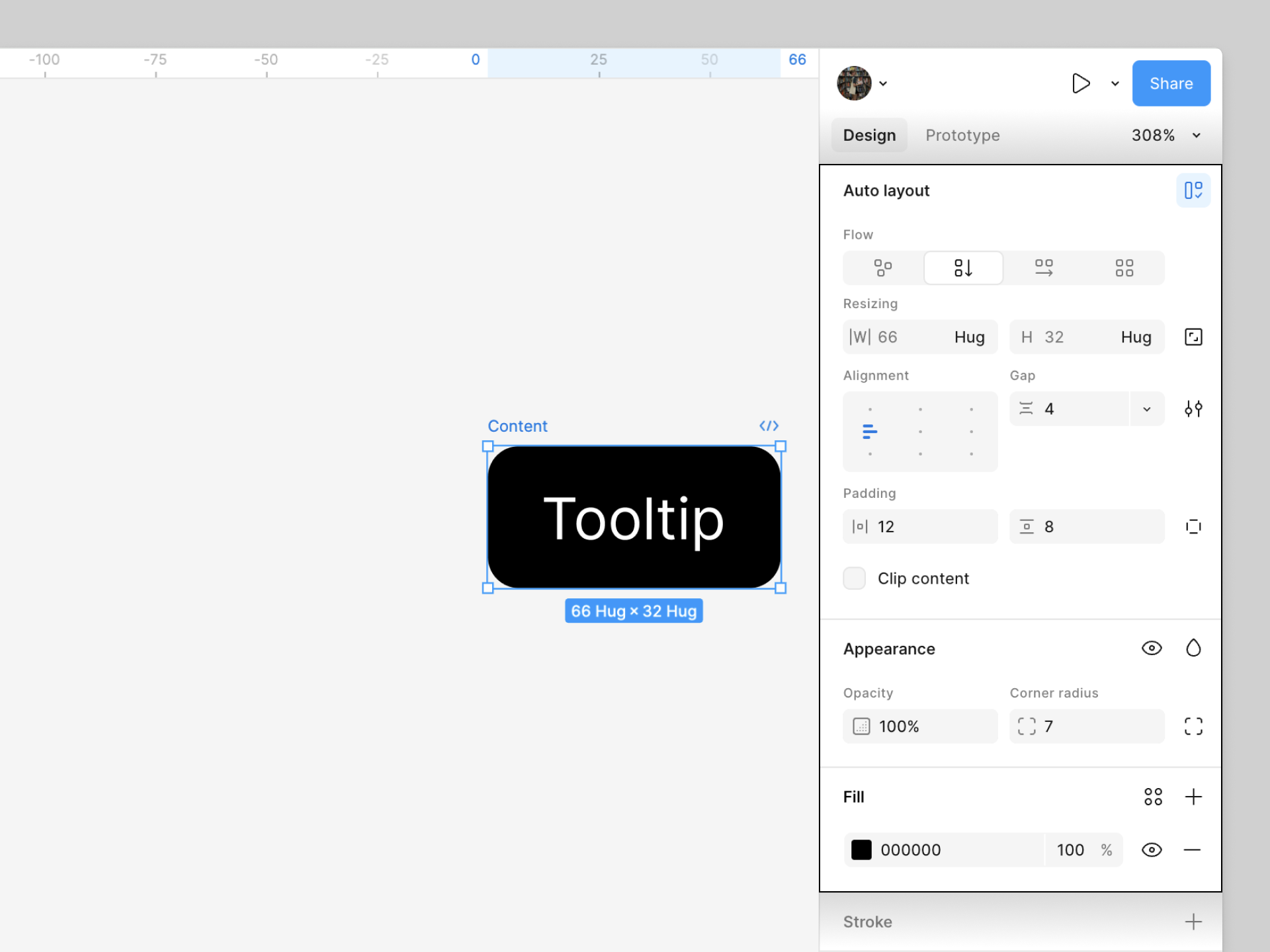
Task: Open blend mode droplet icon
Action: coord(1193,648)
